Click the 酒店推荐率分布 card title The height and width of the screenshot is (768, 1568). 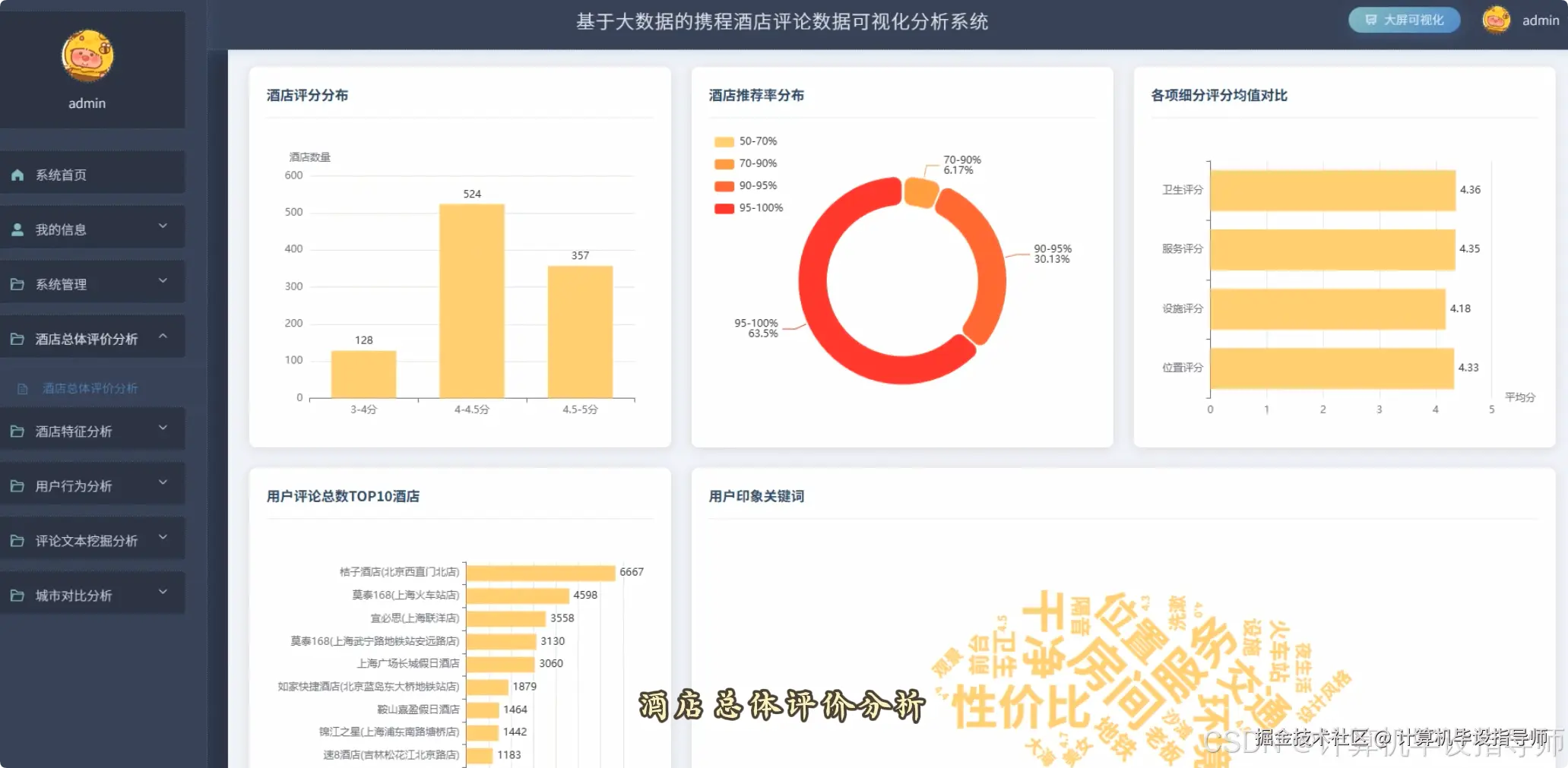click(x=756, y=95)
